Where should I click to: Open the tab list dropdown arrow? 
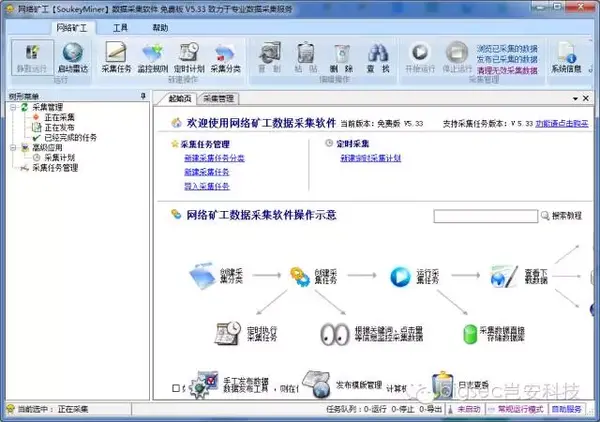[575, 99]
